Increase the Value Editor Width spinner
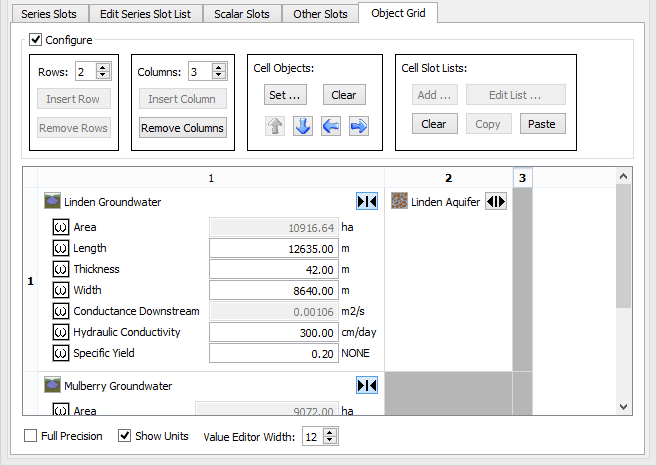 (332, 432)
